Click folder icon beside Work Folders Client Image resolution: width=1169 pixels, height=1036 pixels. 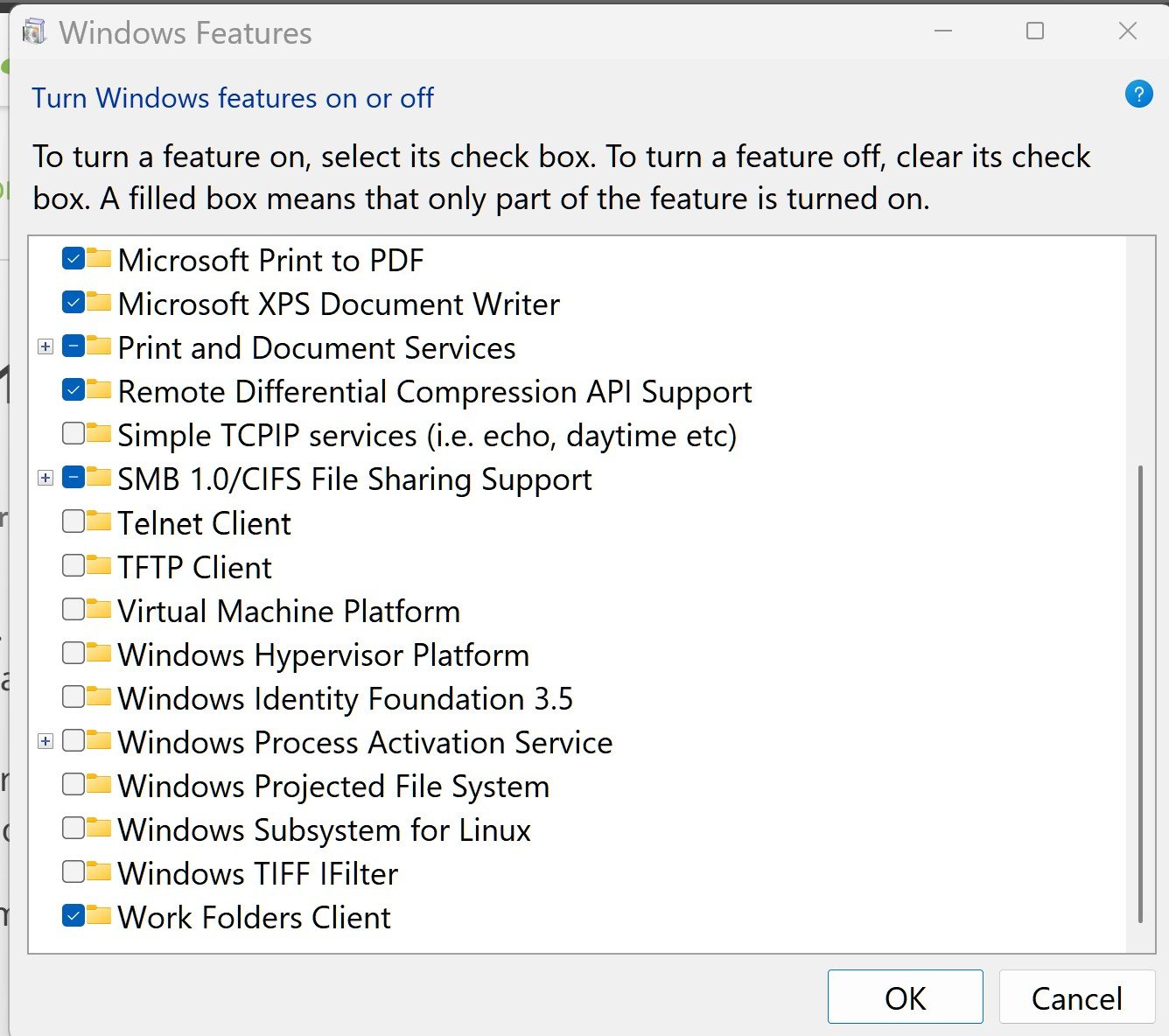pos(99,915)
